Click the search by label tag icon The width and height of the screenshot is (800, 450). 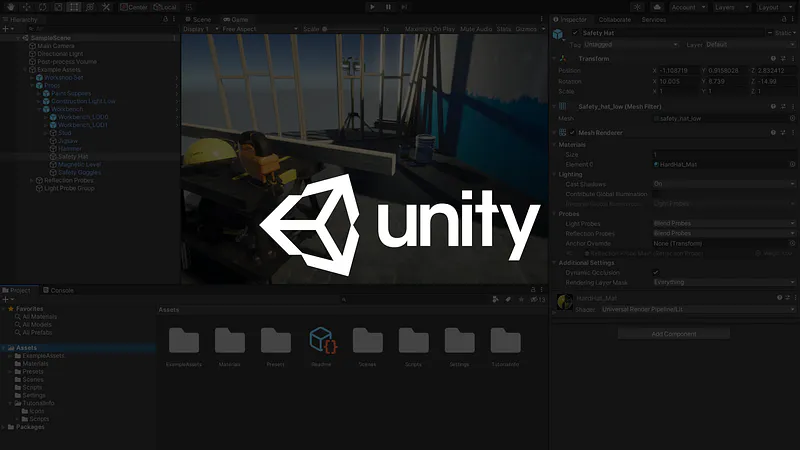click(508, 299)
